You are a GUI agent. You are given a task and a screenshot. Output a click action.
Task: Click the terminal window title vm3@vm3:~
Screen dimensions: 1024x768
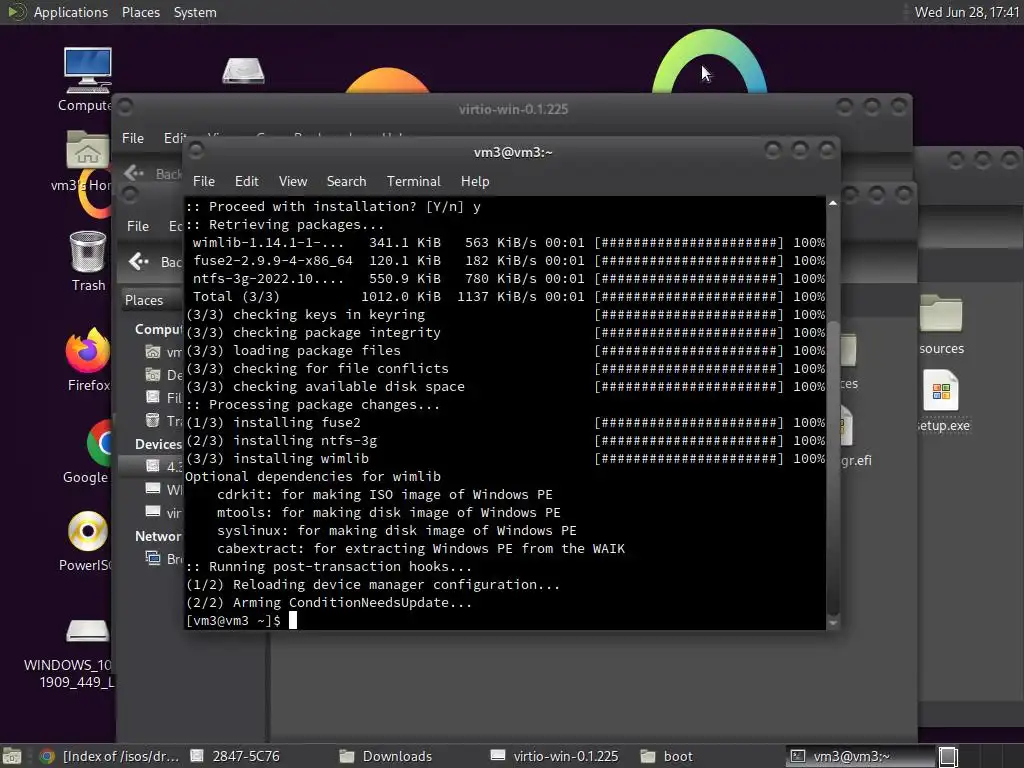click(x=513, y=152)
